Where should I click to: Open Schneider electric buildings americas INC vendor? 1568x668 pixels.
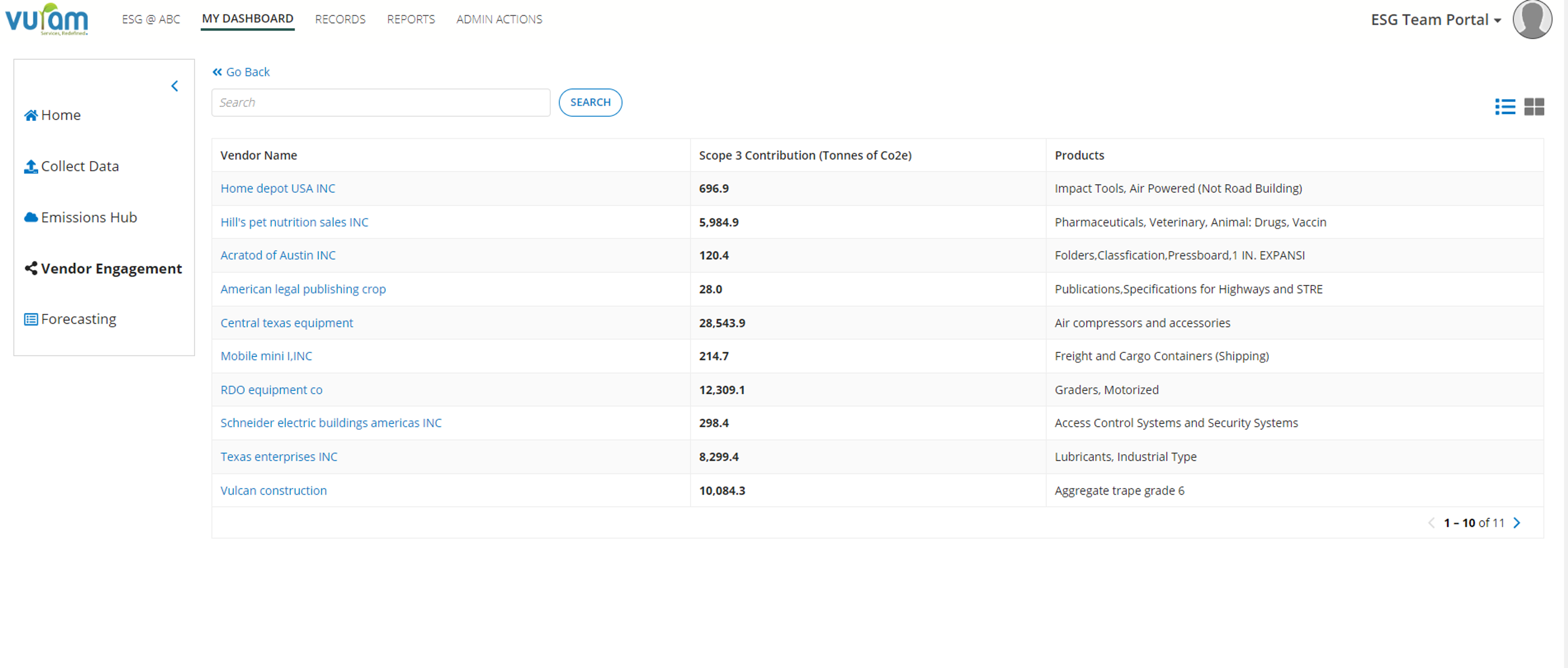point(331,422)
